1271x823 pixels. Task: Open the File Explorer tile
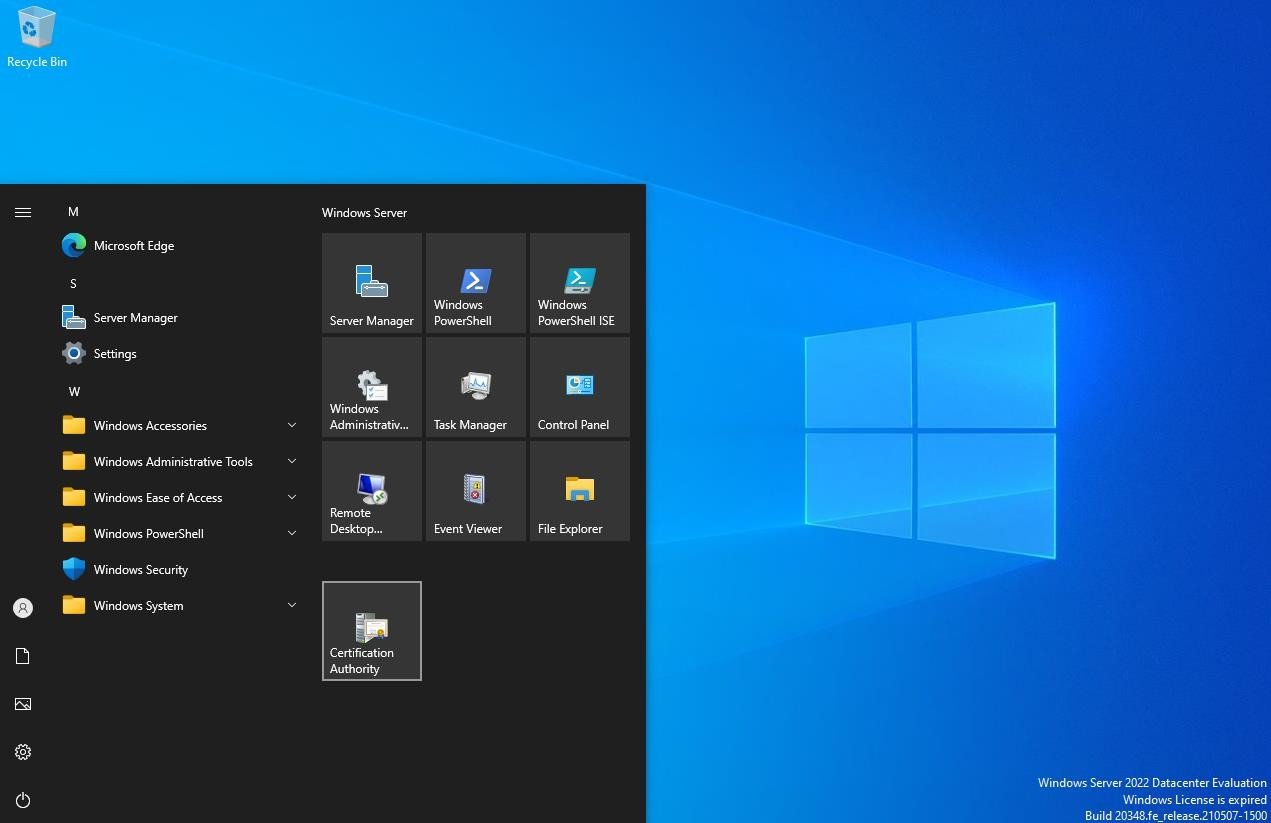tap(580, 491)
